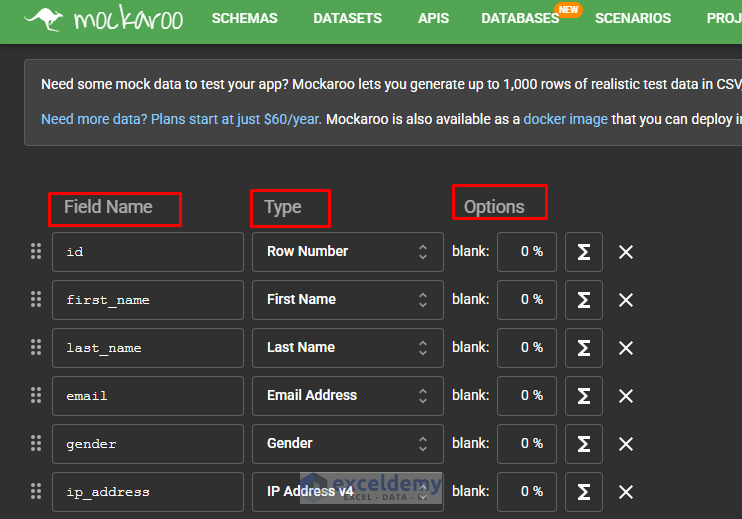The width and height of the screenshot is (742, 519).
Task: Open the First Name type selector
Action: tap(348, 300)
